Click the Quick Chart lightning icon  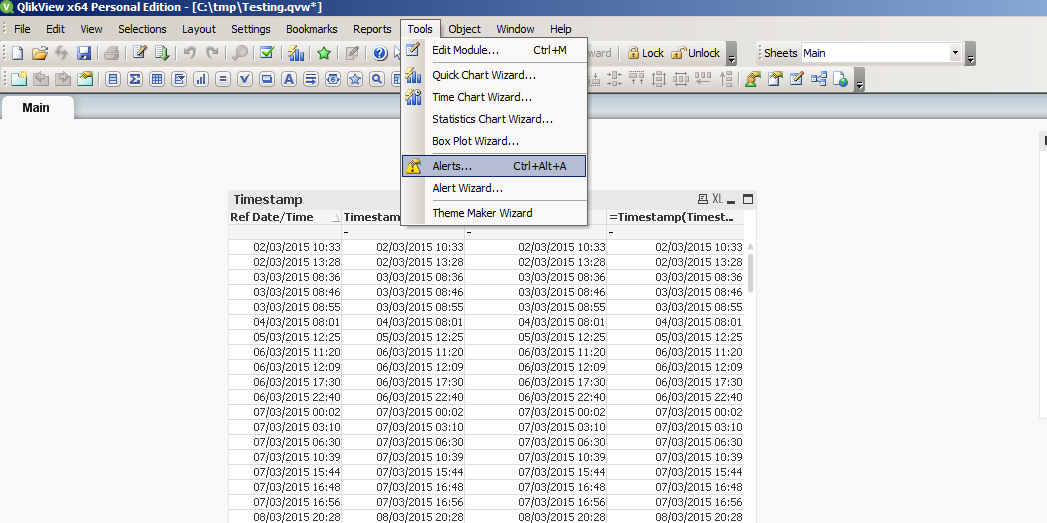click(x=296, y=53)
